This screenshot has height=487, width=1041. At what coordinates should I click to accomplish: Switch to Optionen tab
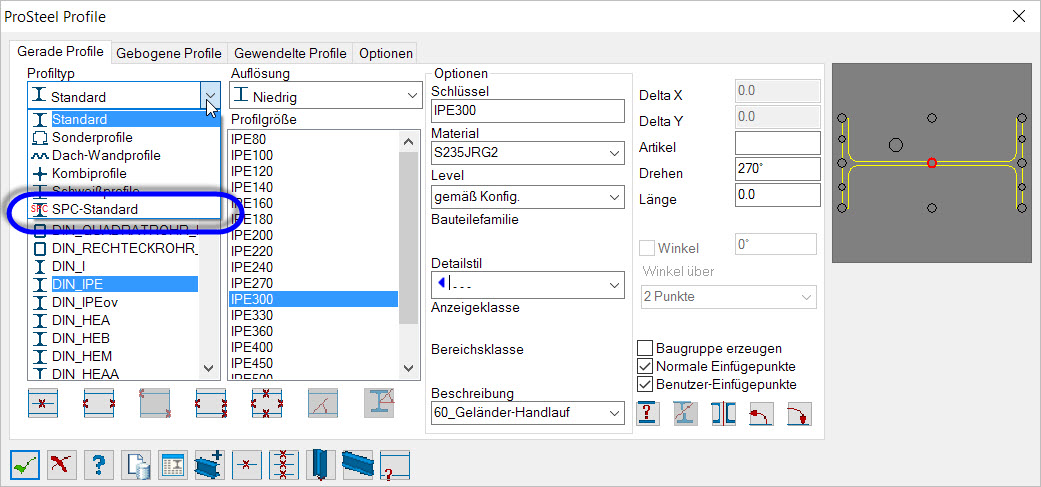pos(386,54)
